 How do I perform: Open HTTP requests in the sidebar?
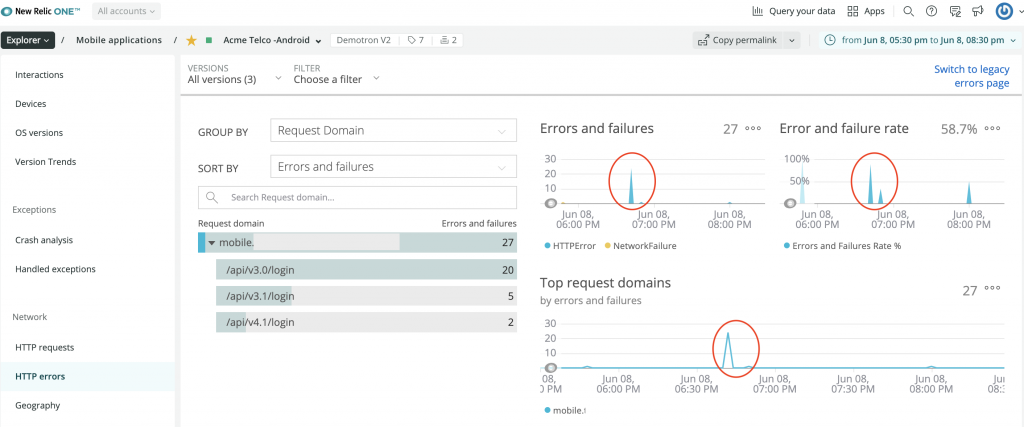point(44,347)
